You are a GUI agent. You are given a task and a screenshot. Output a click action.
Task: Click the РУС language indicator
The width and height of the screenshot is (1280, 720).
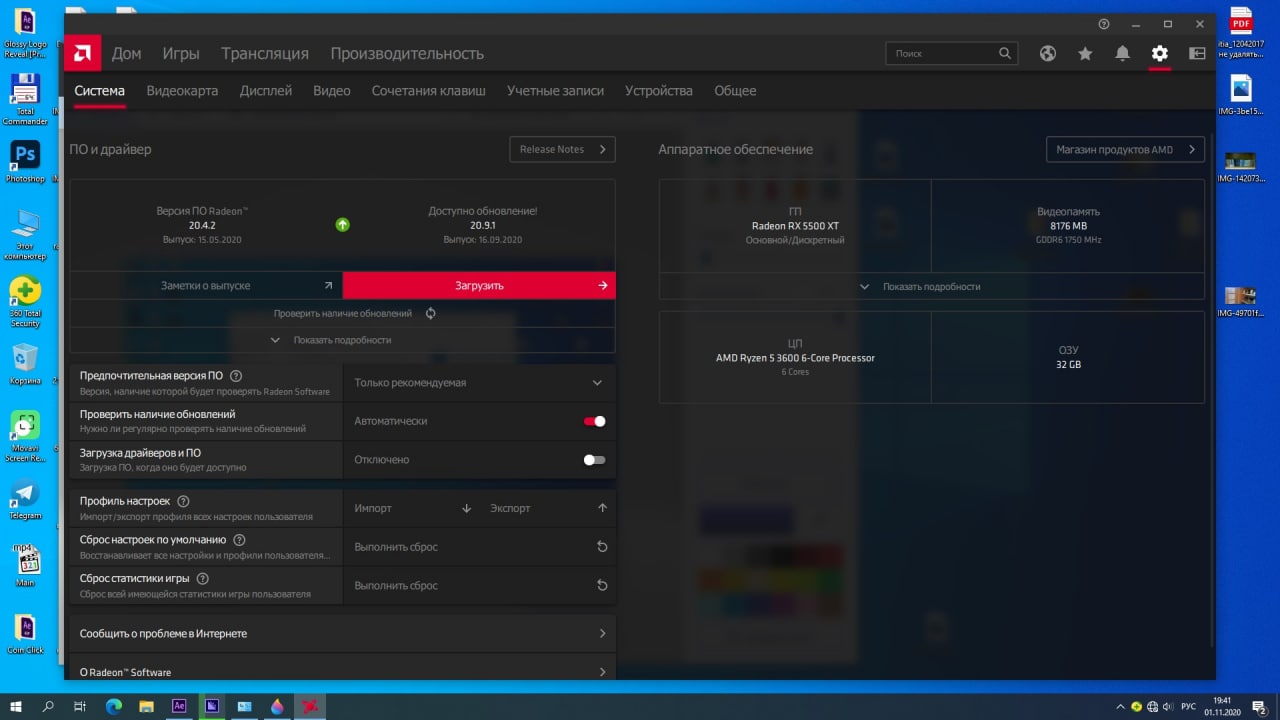(1189, 707)
